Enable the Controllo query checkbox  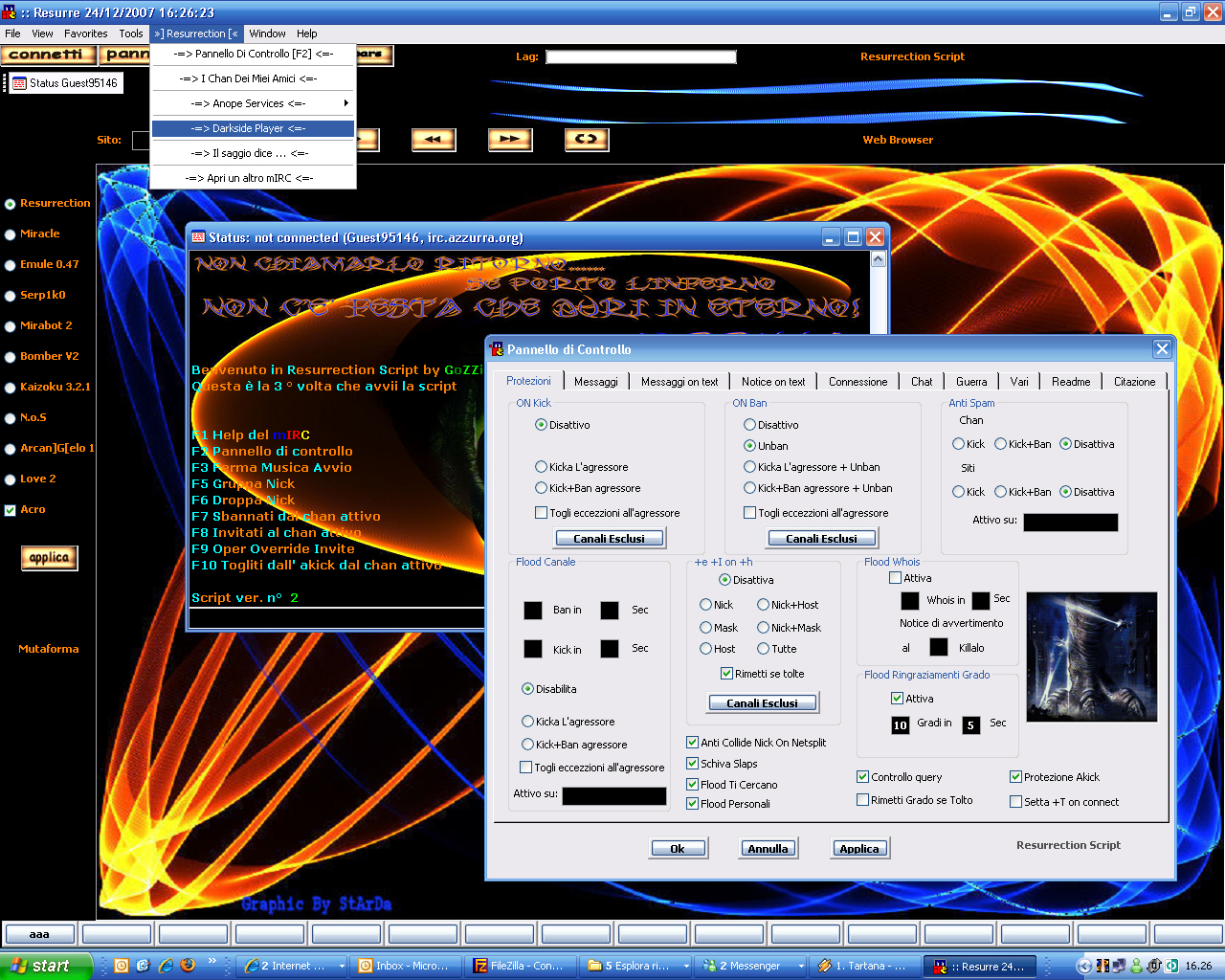click(x=863, y=777)
